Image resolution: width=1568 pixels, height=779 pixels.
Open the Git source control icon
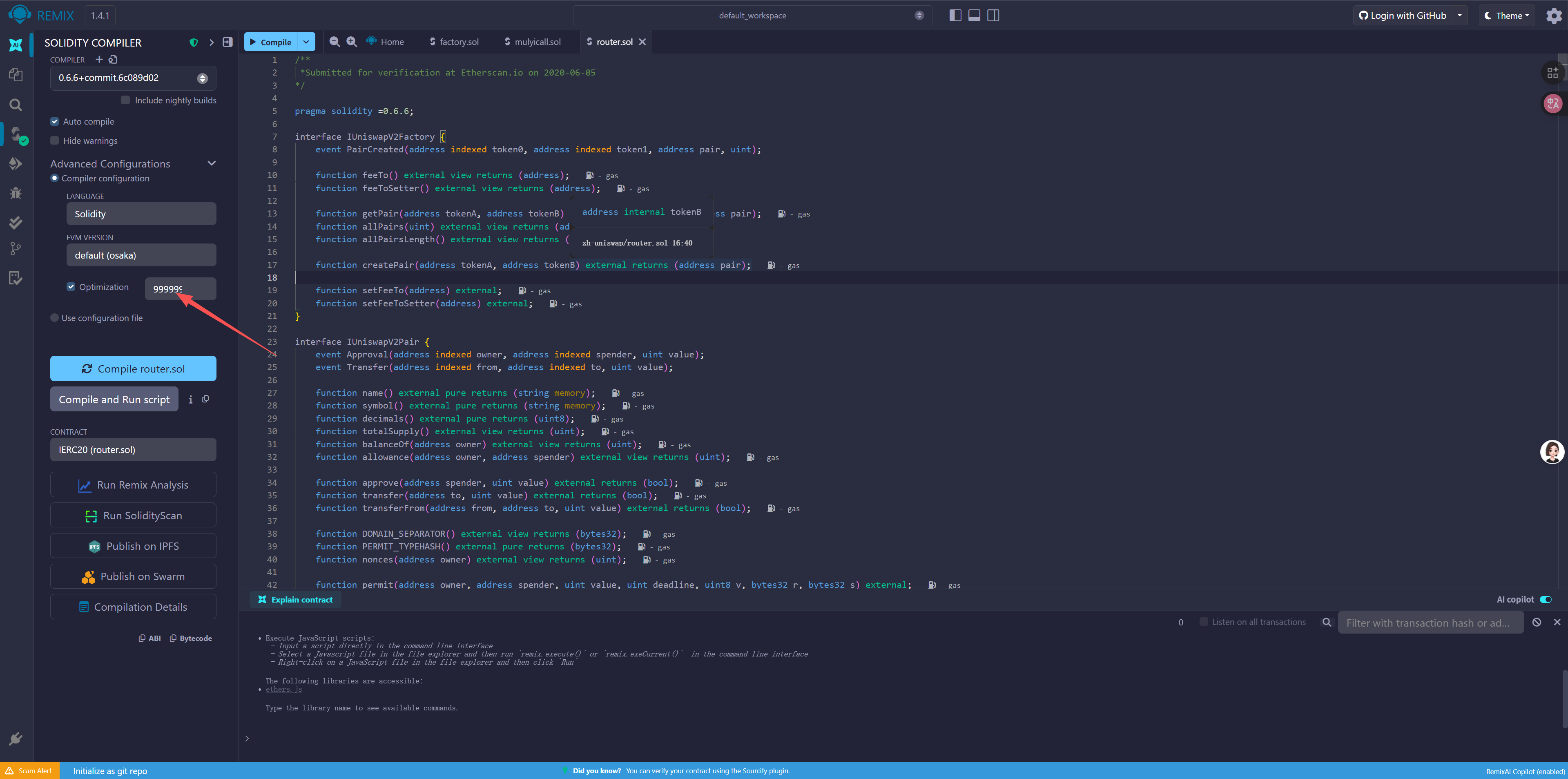(16, 248)
